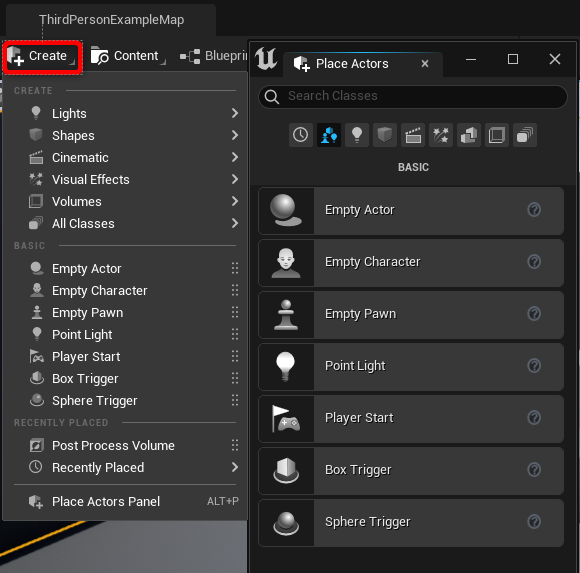Click drag handle beside Empty Actor menu item
Image resolution: width=580 pixels, height=573 pixels.
(x=235, y=268)
